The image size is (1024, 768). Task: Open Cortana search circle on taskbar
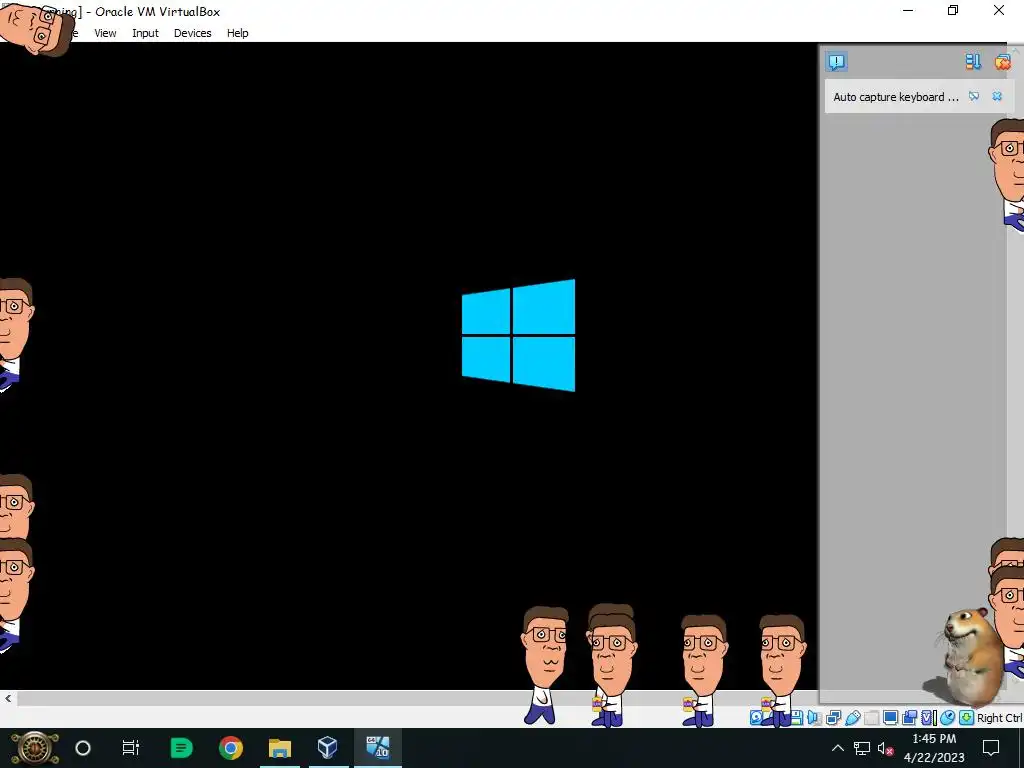[x=83, y=748]
